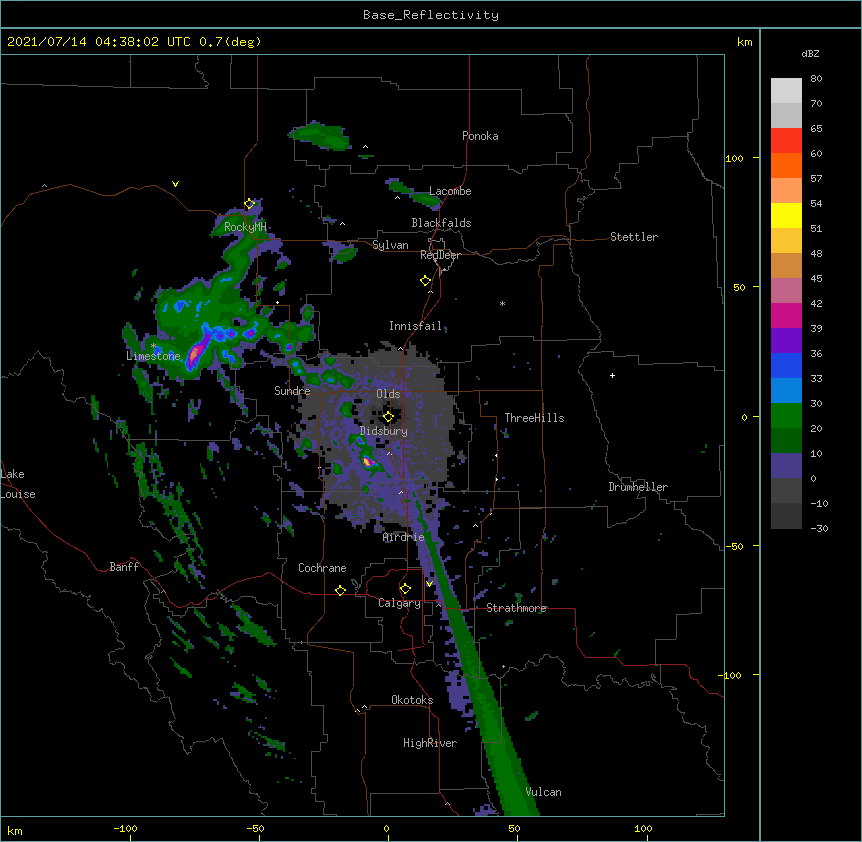This screenshot has height=842, width=862.
Task: Click the RedDeer city label
Action: tap(440, 255)
